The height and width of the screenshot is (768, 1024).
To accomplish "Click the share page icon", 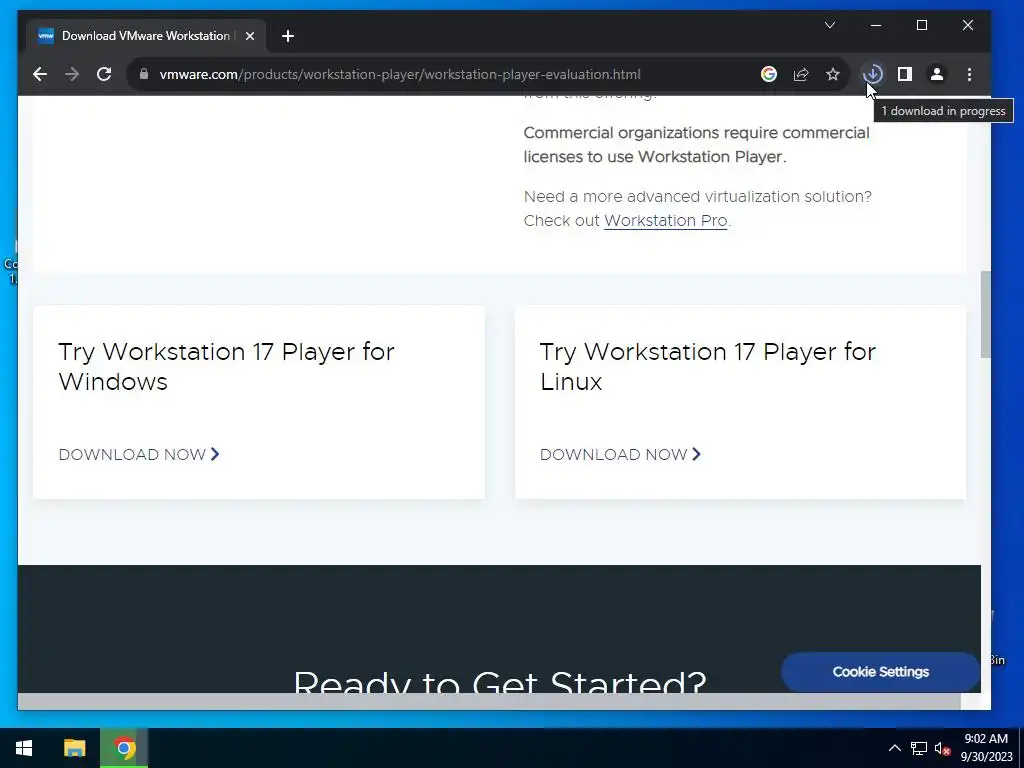I will click(801, 74).
